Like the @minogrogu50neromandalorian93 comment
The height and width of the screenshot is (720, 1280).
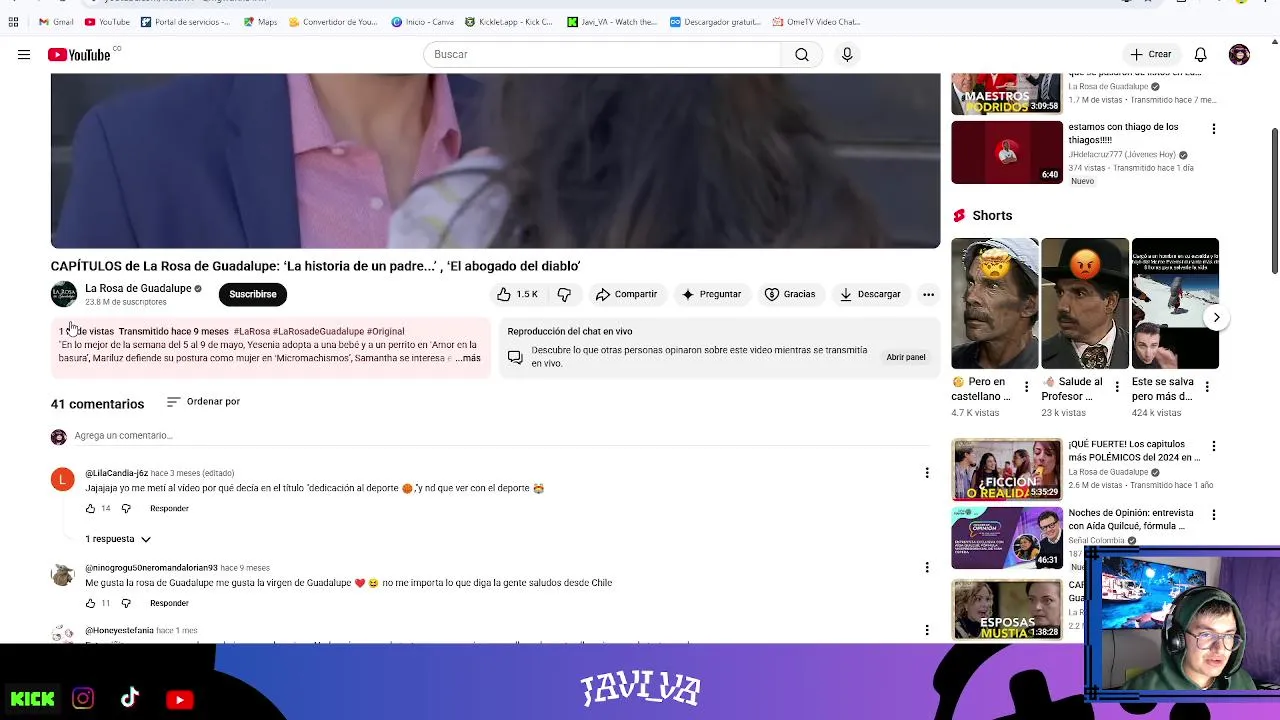click(x=90, y=603)
